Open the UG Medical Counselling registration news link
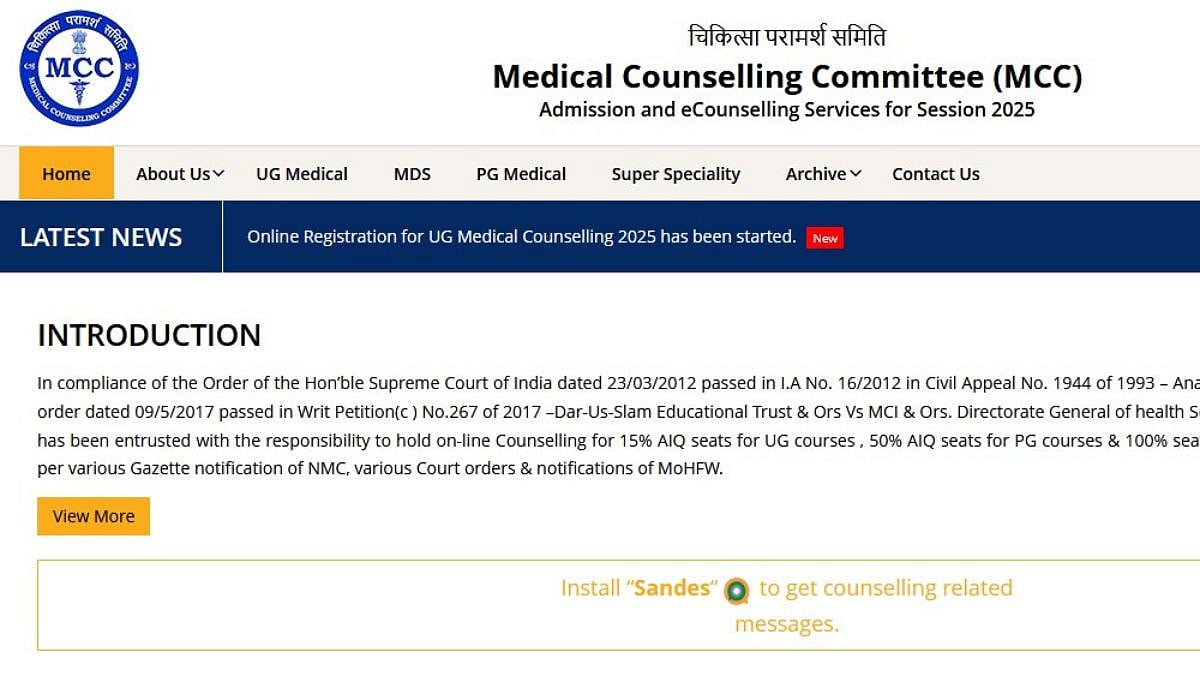 coord(521,237)
